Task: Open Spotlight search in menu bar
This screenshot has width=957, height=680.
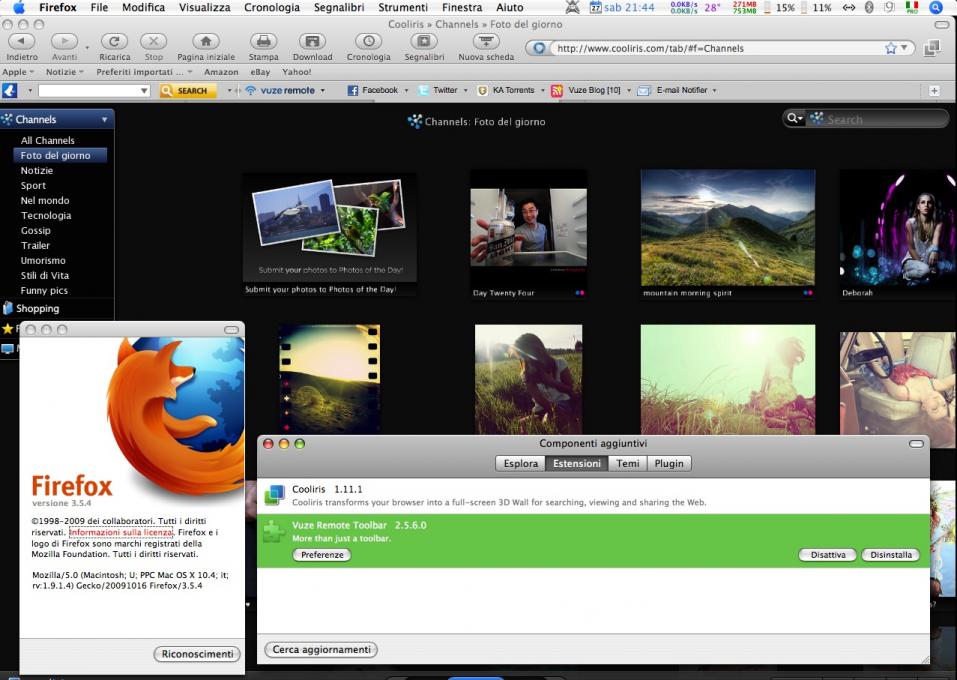Action: pyautogui.click(x=936, y=7)
